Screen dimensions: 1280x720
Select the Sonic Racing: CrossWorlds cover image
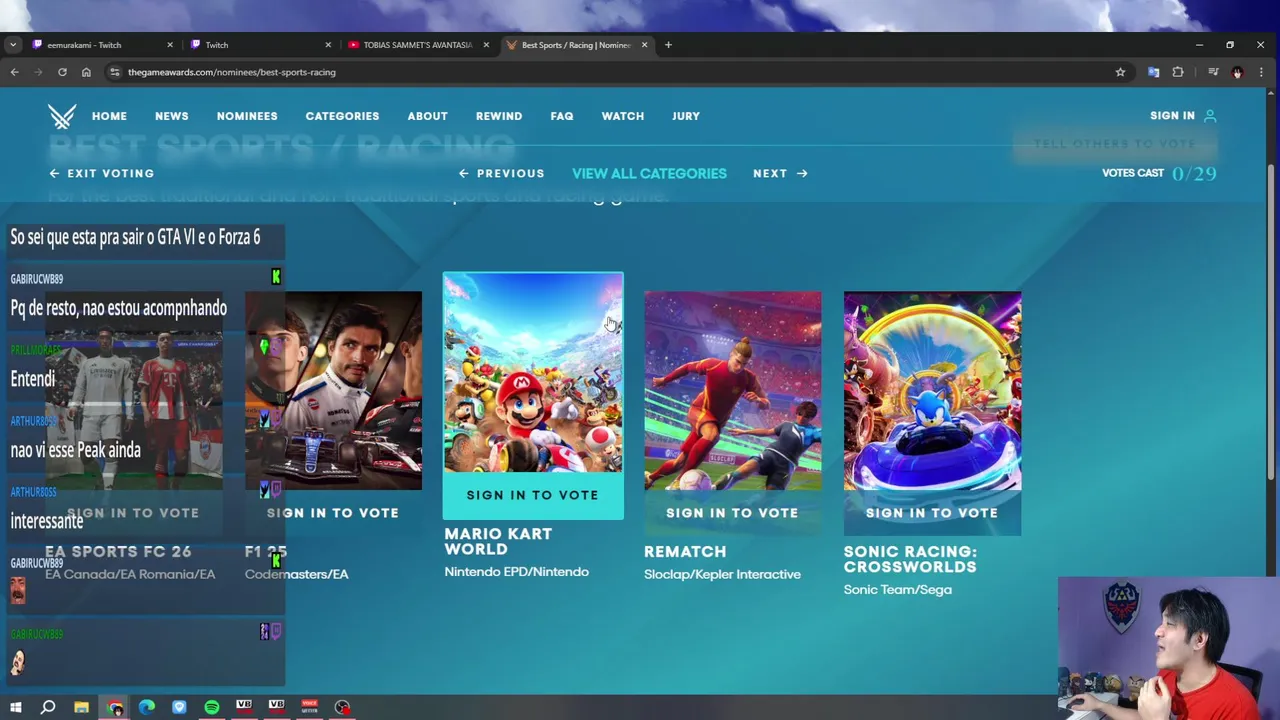point(932,391)
